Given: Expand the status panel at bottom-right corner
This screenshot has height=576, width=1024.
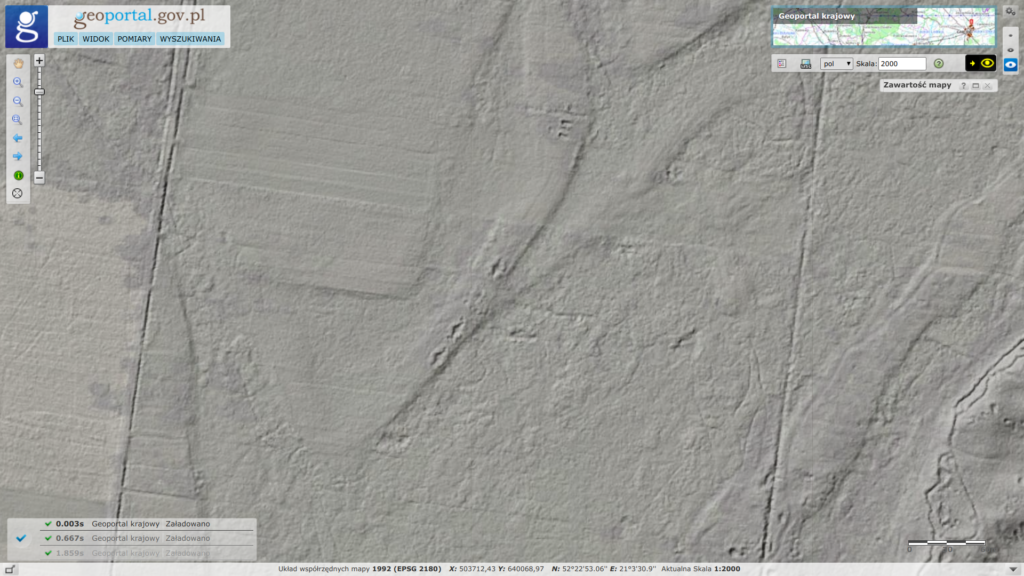Looking at the screenshot, I should [1013, 569].
